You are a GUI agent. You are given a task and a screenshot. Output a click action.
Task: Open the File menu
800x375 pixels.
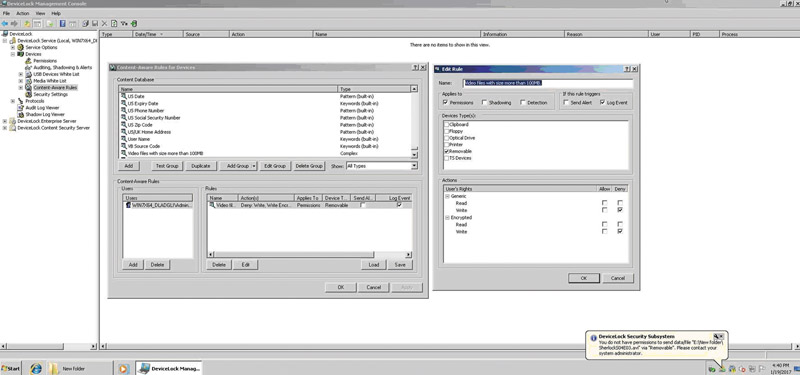(x=6, y=13)
